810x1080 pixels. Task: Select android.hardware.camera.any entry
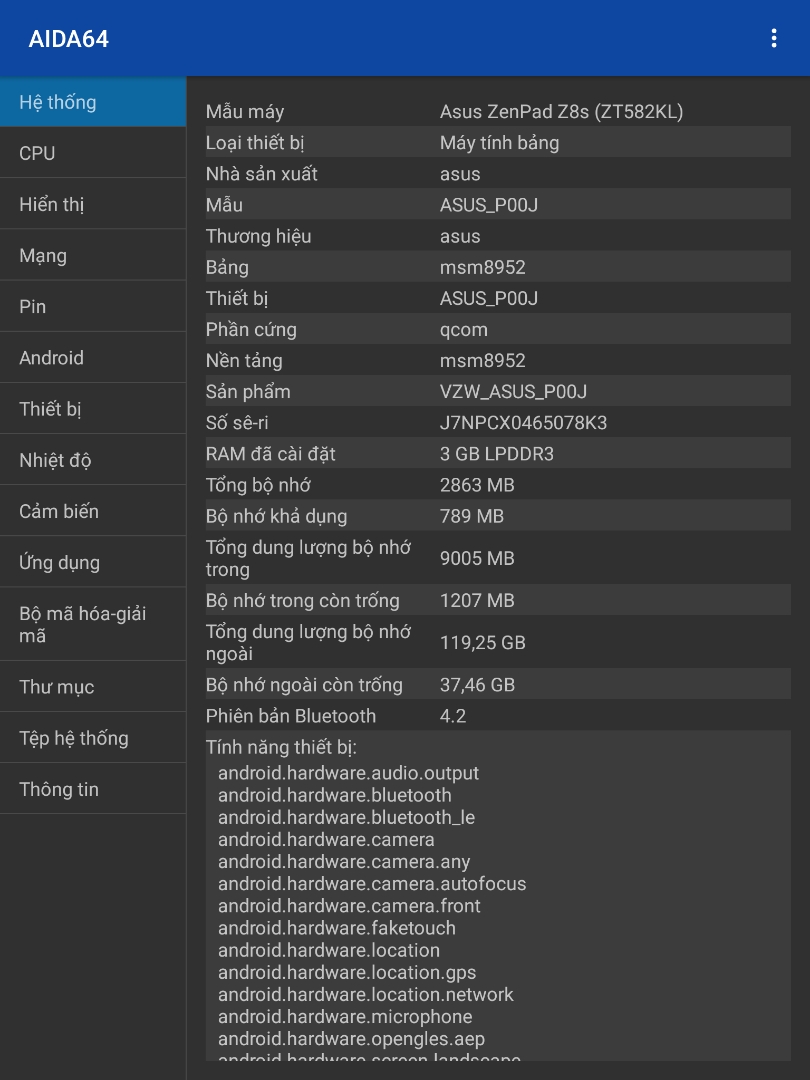click(344, 861)
